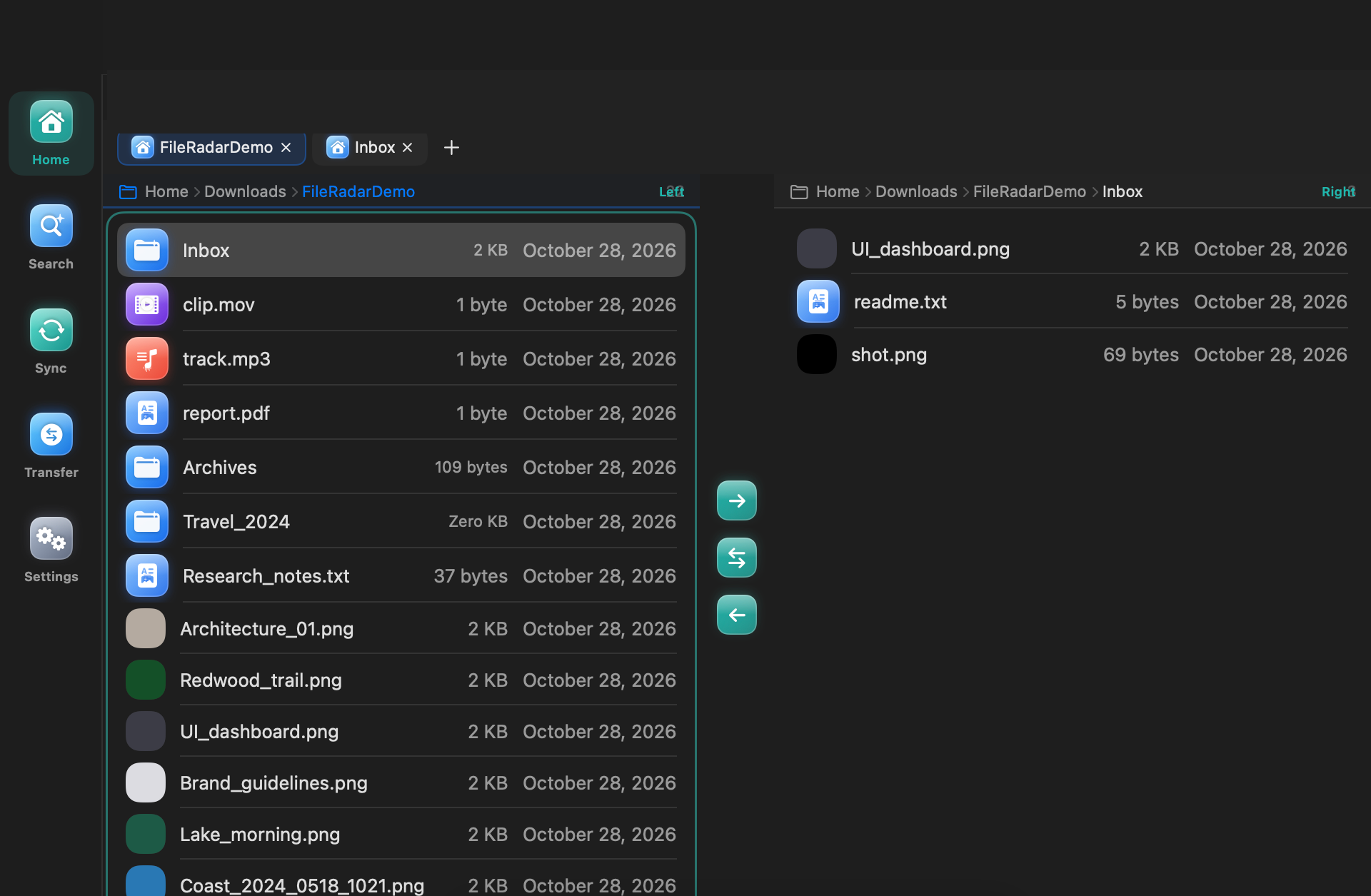Click Home in left pane breadcrumb

pos(166,192)
